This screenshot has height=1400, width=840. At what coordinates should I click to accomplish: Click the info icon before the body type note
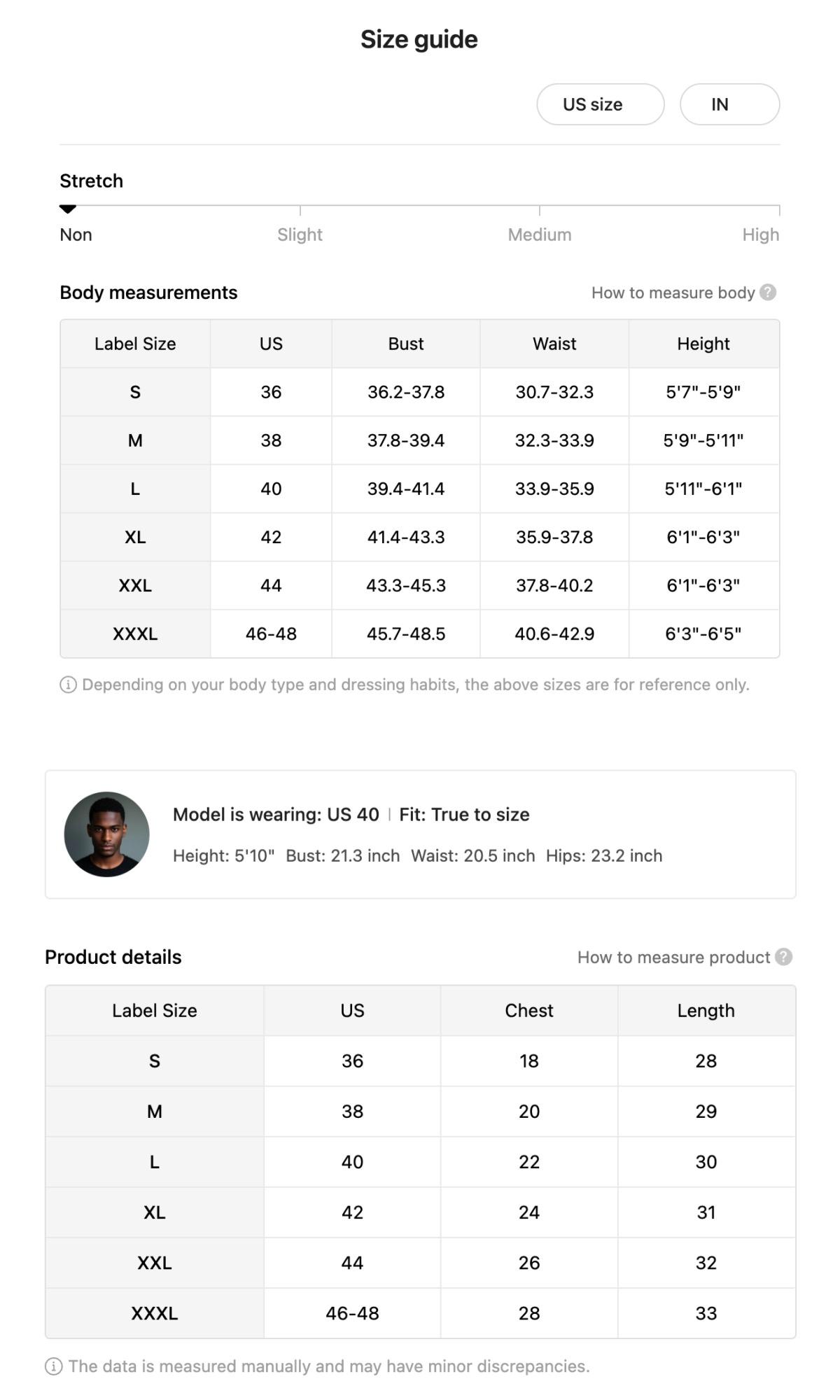tap(68, 685)
